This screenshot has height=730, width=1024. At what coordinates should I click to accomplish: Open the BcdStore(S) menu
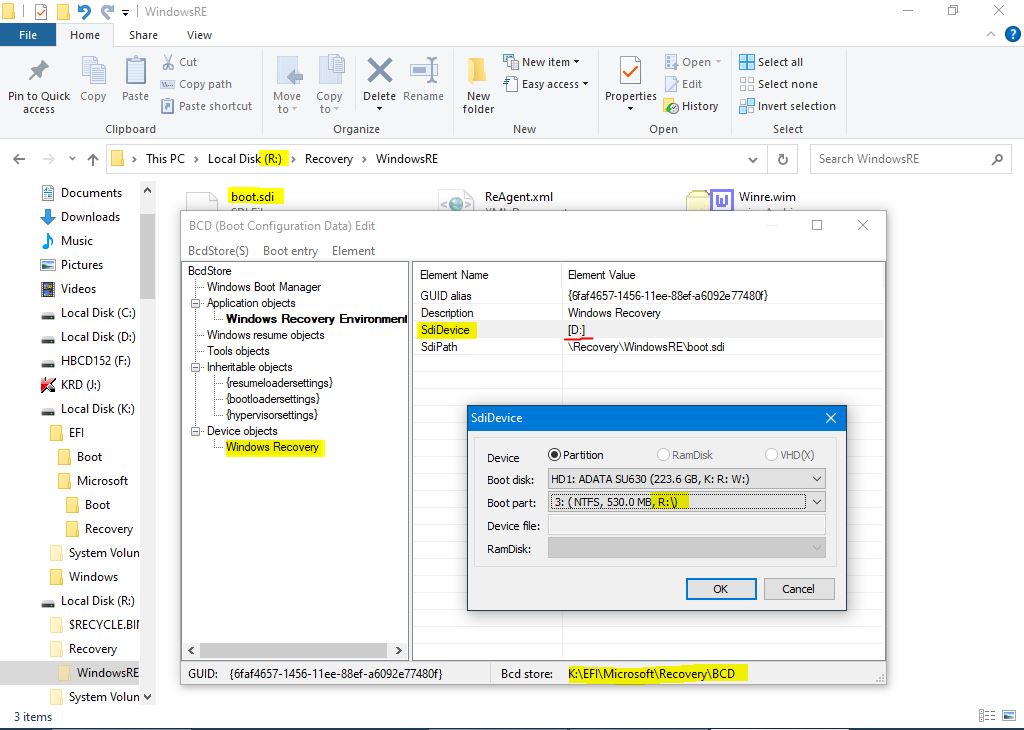(218, 251)
